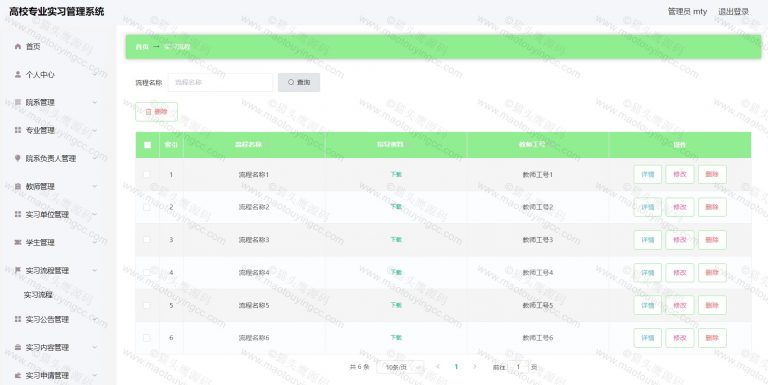This screenshot has height=385, width=768.
Task: Click the trash icon on the batch 删除 button
Action: pos(148,112)
